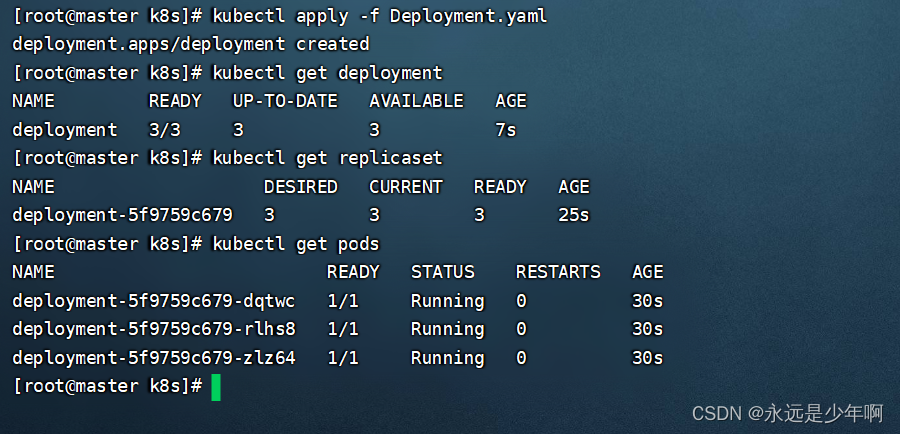The height and width of the screenshot is (434, 900).
Task: Click the RESTARTS column header
Action: (x=558, y=272)
